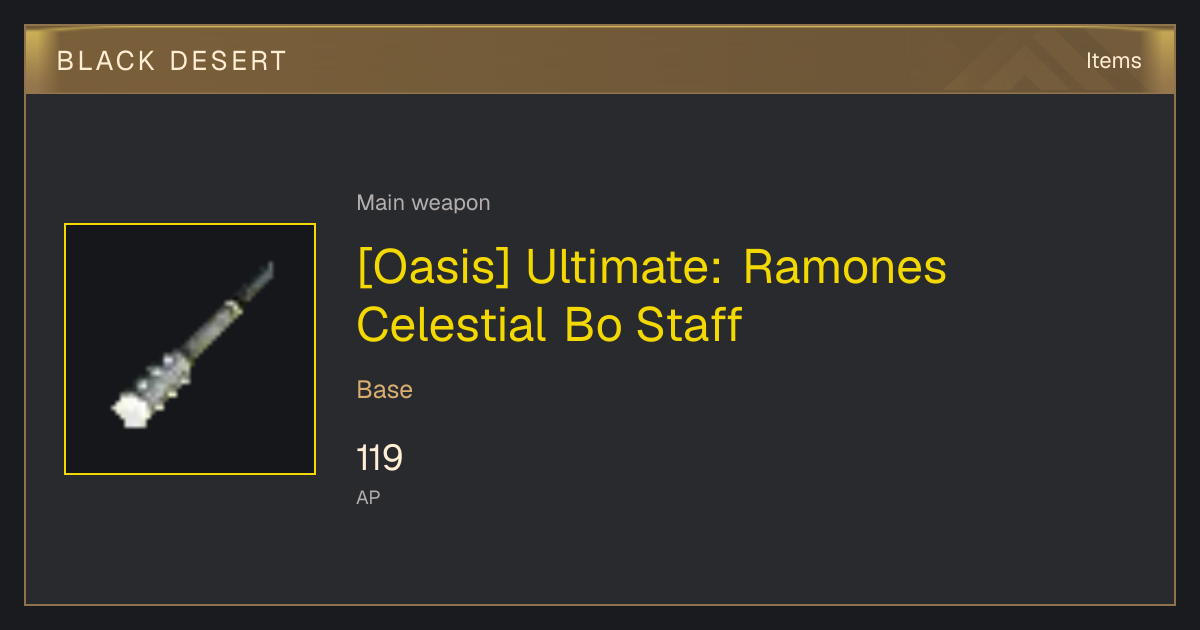Image resolution: width=1200 pixels, height=630 pixels.
Task: Click the Celestial Bo Staff title line
Action: 549,324
